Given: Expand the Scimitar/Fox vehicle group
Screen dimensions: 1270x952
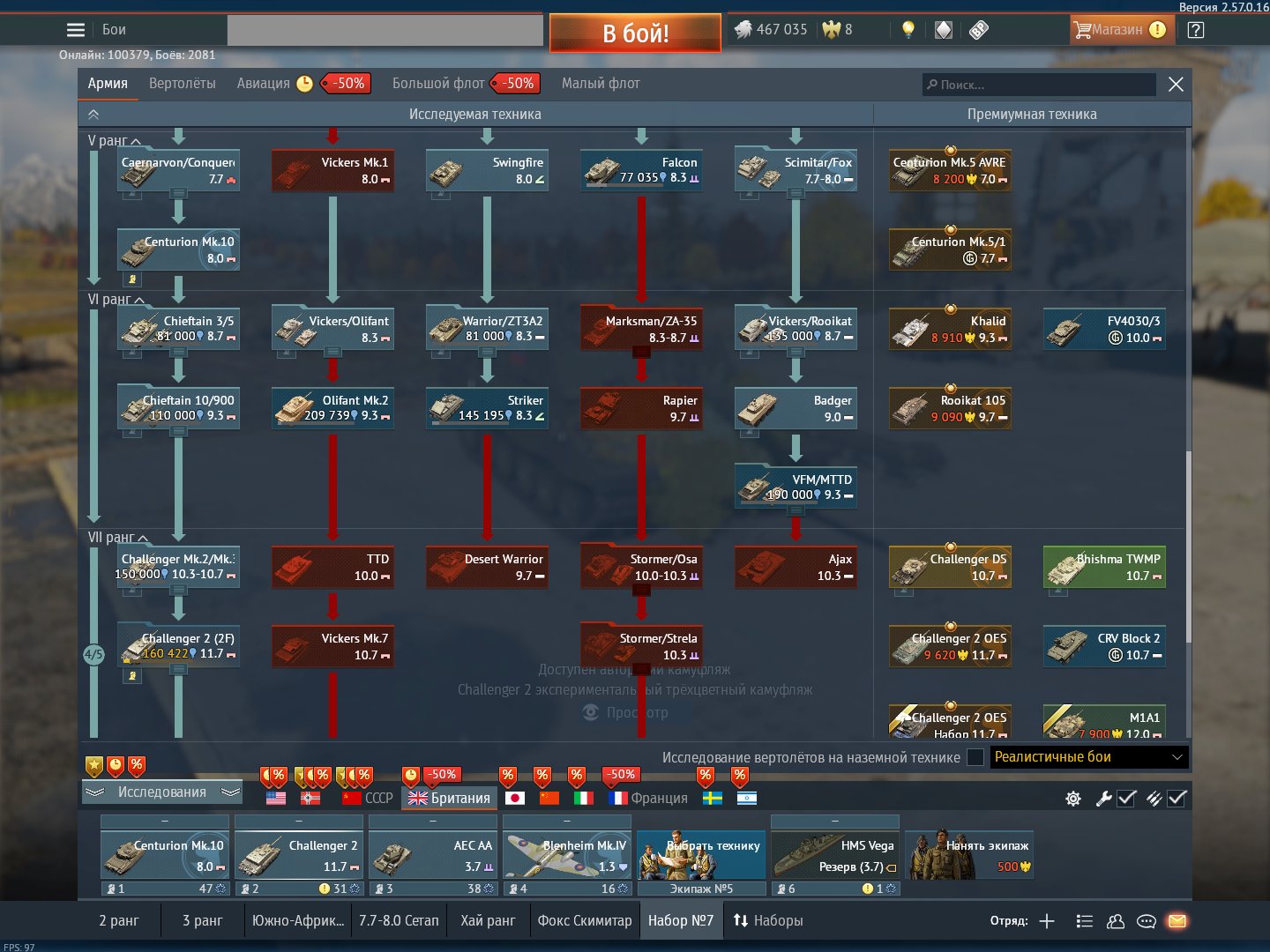Looking at the screenshot, I should pyautogui.click(x=796, y=194).
